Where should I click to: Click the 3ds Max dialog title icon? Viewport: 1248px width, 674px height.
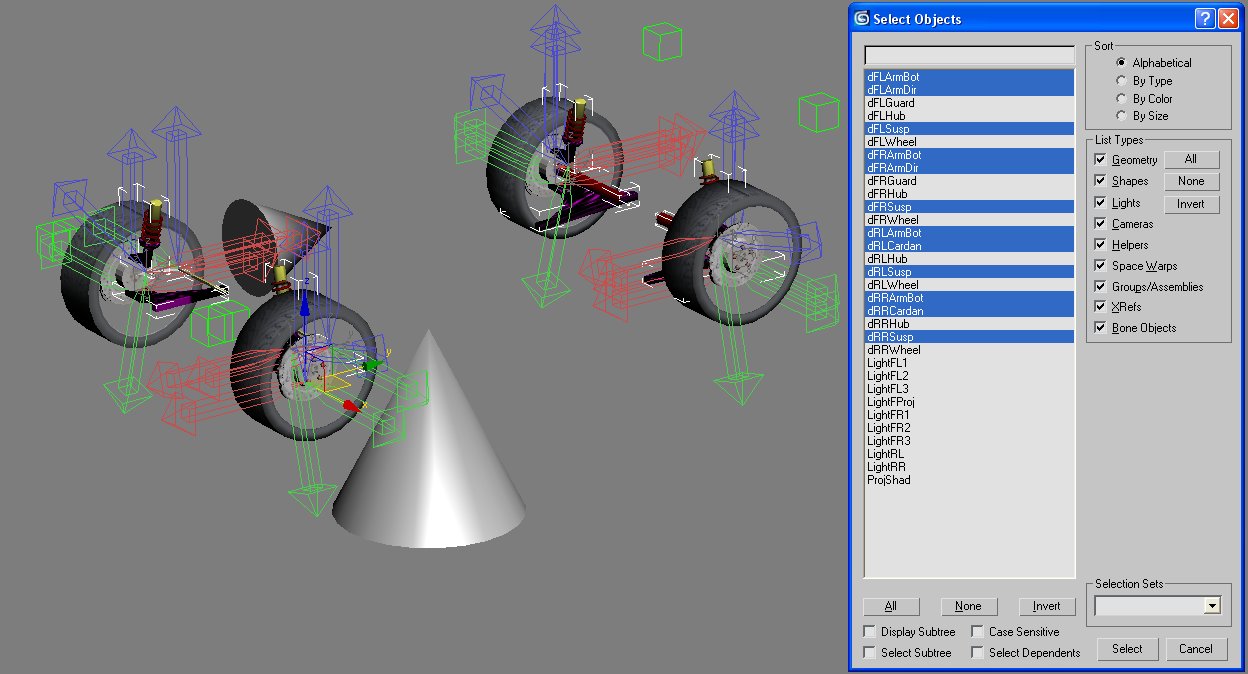[861, 18]
